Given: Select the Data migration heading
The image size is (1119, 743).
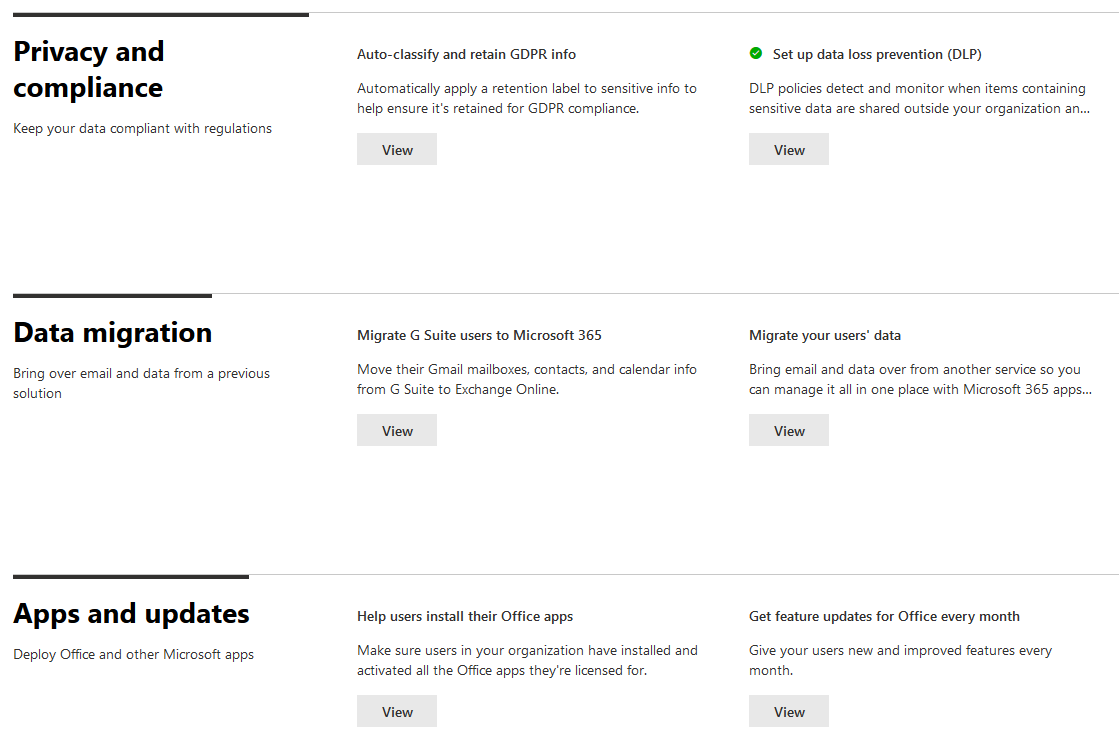Looking at the screenshot, I should coord(113,333).
